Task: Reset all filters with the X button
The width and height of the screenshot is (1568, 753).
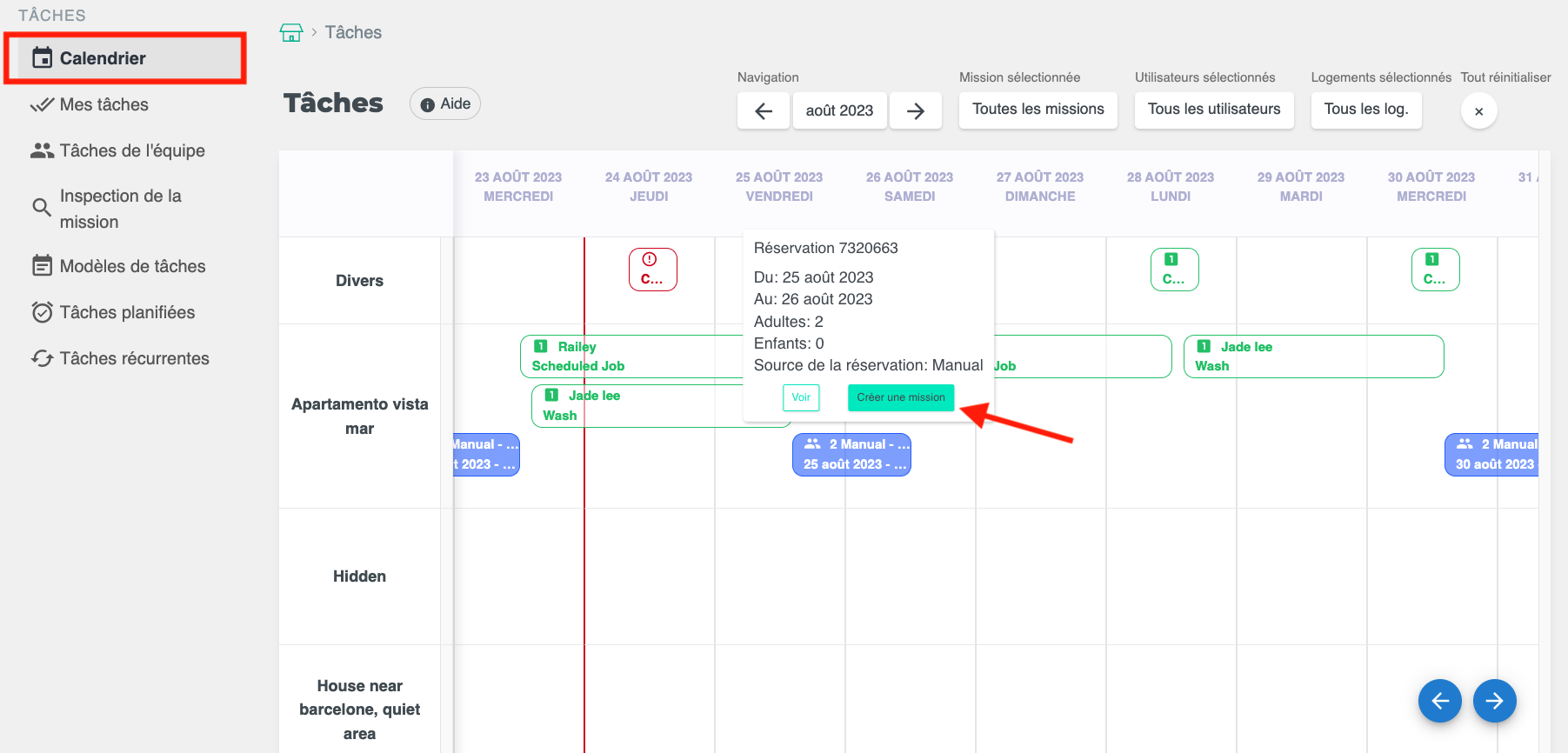Action: point(1478,111)
